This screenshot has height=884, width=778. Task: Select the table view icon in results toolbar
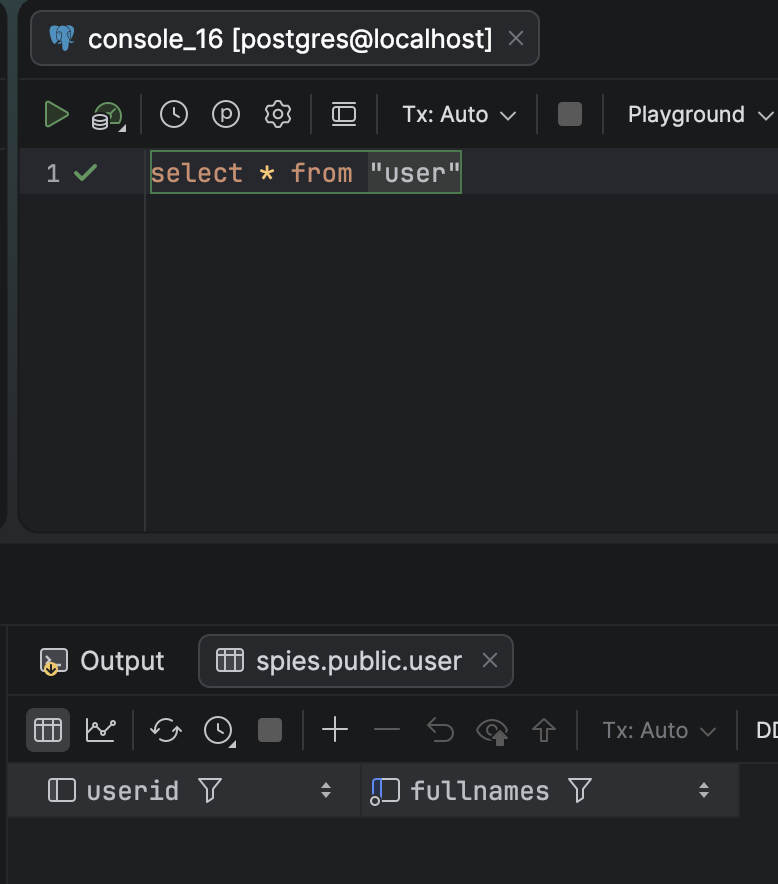48,730
